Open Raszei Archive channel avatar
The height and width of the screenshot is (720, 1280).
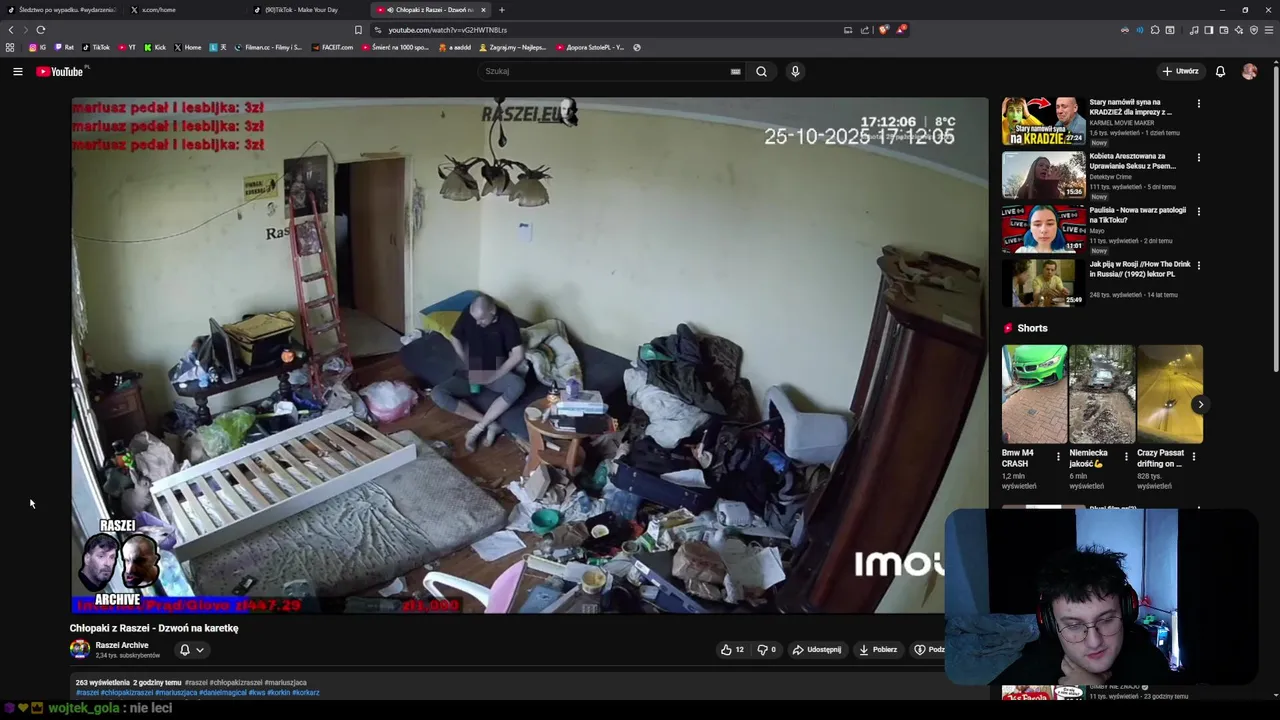pyautogui.click(x=79, y=649)
